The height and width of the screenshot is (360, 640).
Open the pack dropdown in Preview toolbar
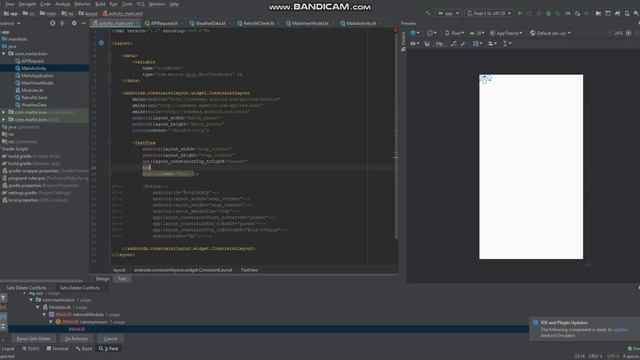tap(477, 43)
